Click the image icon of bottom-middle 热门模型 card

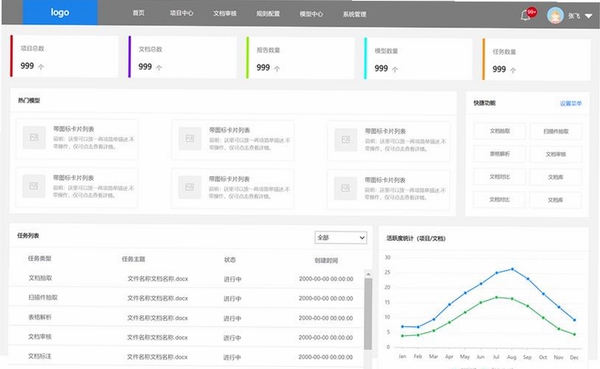coord(189,188)
